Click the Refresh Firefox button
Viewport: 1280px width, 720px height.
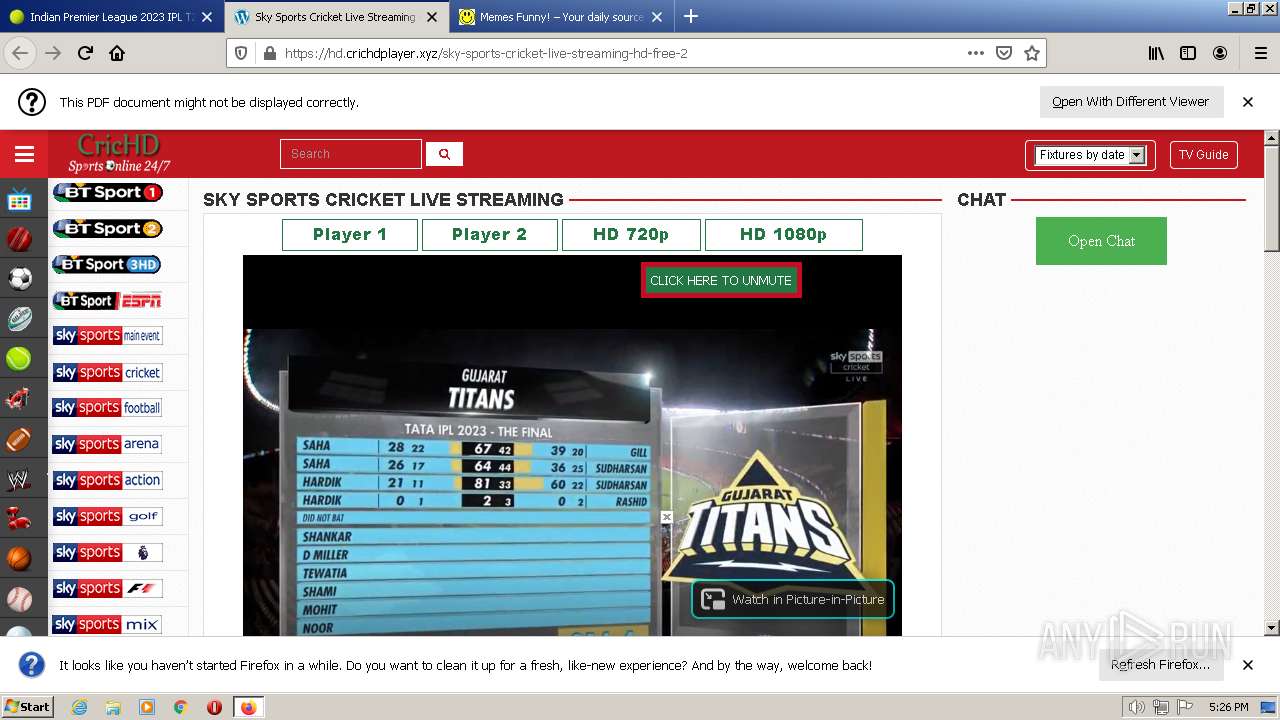click(x=1160, y=665)
